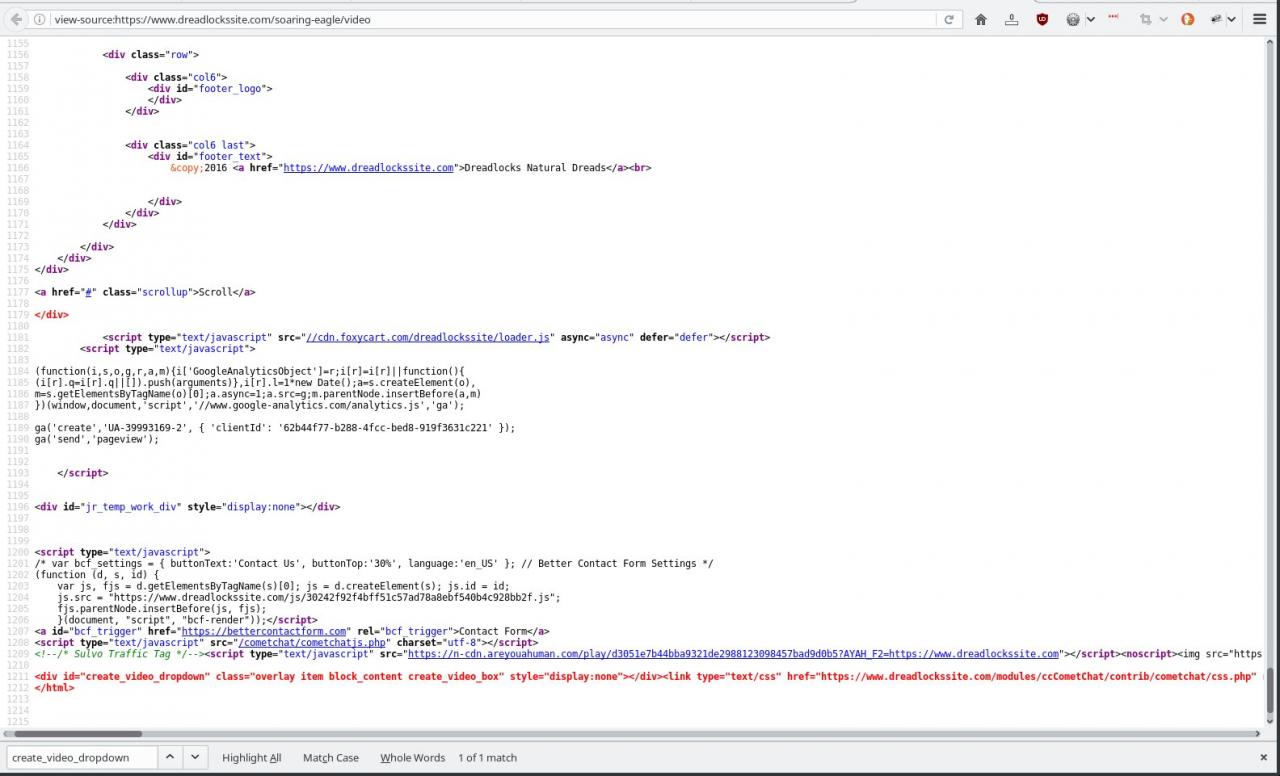Expand the rightmost extension dropdown arrow
The width and height of the screenshot is (1280, 776).
tap(1232, 19)
